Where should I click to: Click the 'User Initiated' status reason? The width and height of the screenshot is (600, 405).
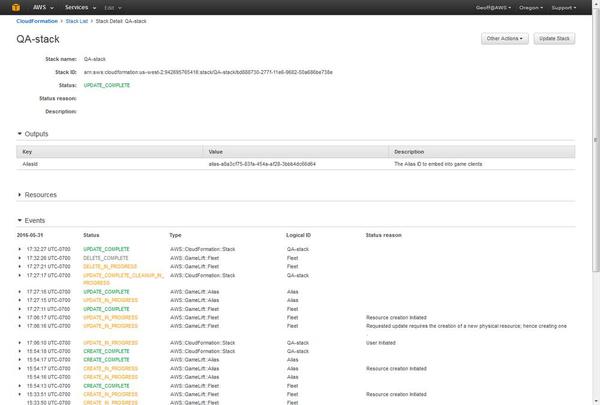[x=381, y=343]
